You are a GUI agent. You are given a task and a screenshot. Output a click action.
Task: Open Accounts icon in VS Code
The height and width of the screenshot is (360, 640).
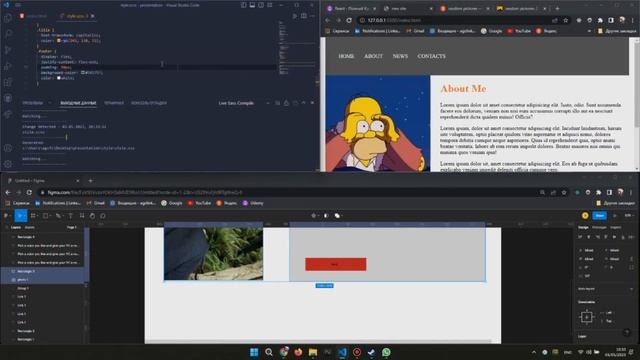[8, 148]
